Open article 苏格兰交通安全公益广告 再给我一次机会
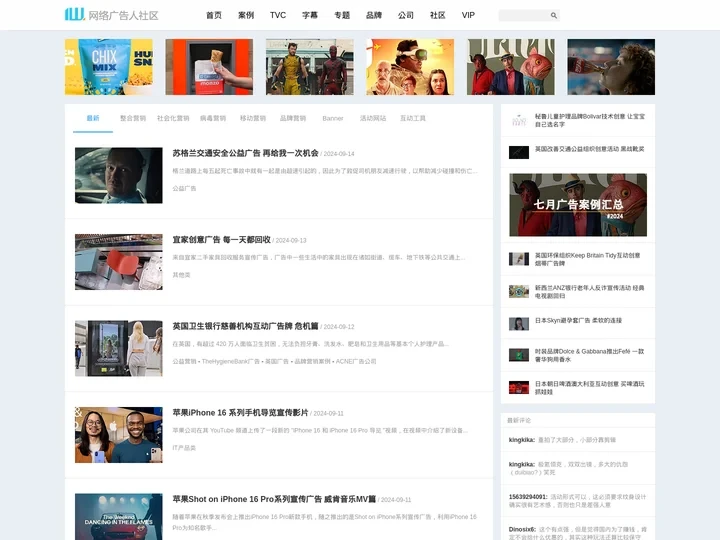This screenshot has width=720, height=540. tap(245, 153)
